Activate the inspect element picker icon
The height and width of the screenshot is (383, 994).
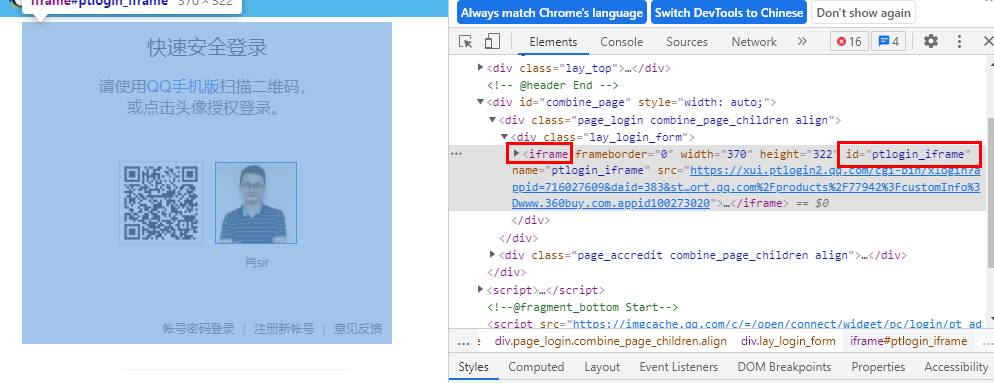(x=466, y=42)
